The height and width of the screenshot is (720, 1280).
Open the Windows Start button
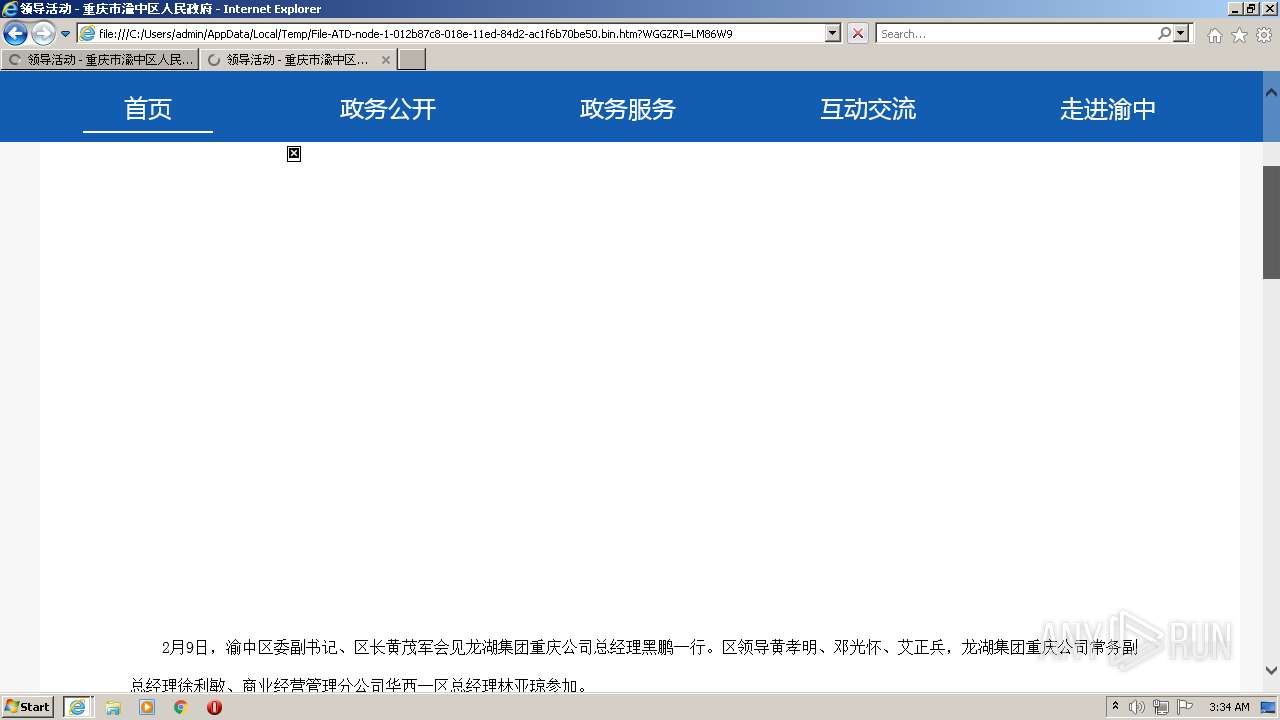27,706
